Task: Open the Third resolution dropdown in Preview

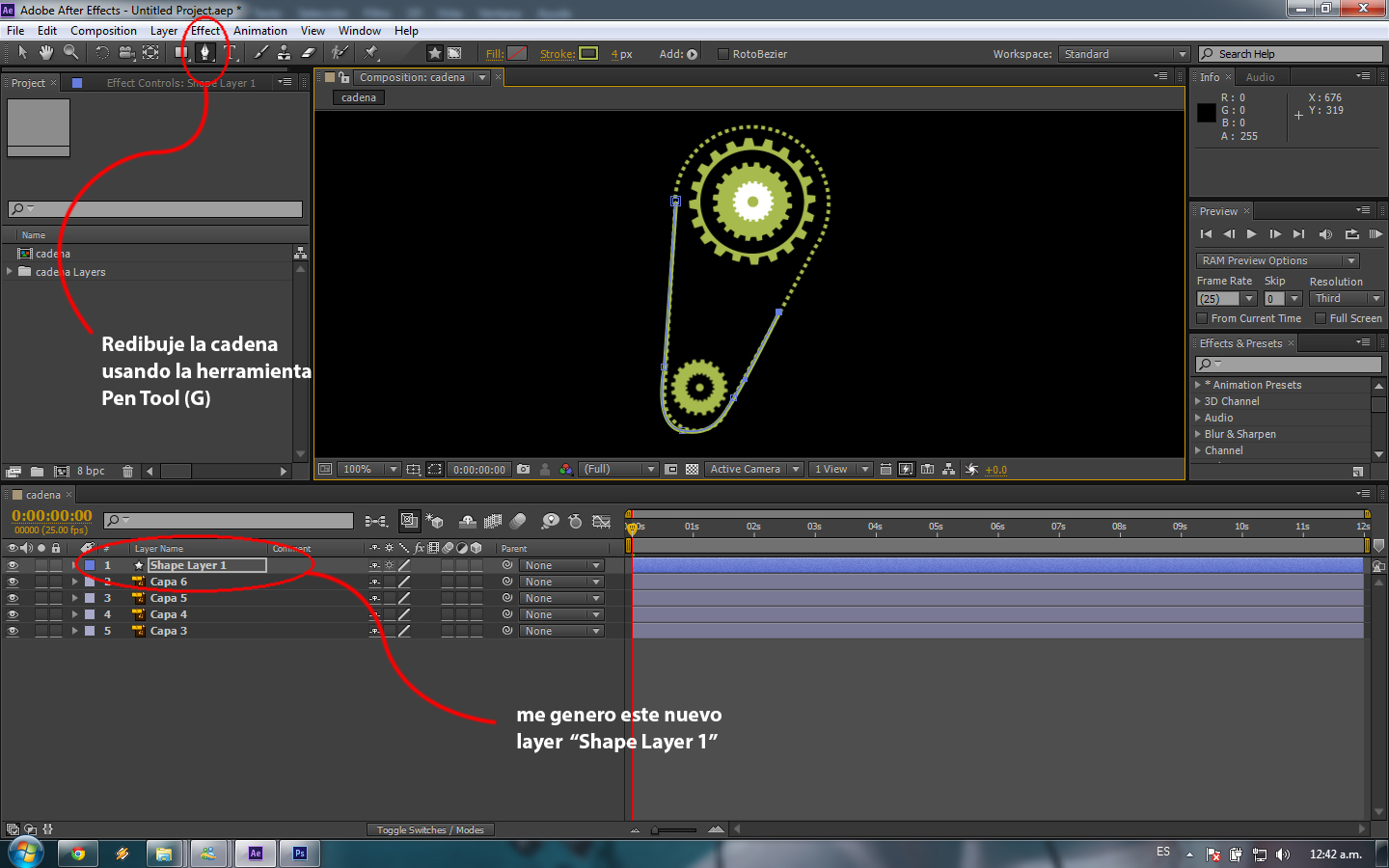Action: 1348,299
